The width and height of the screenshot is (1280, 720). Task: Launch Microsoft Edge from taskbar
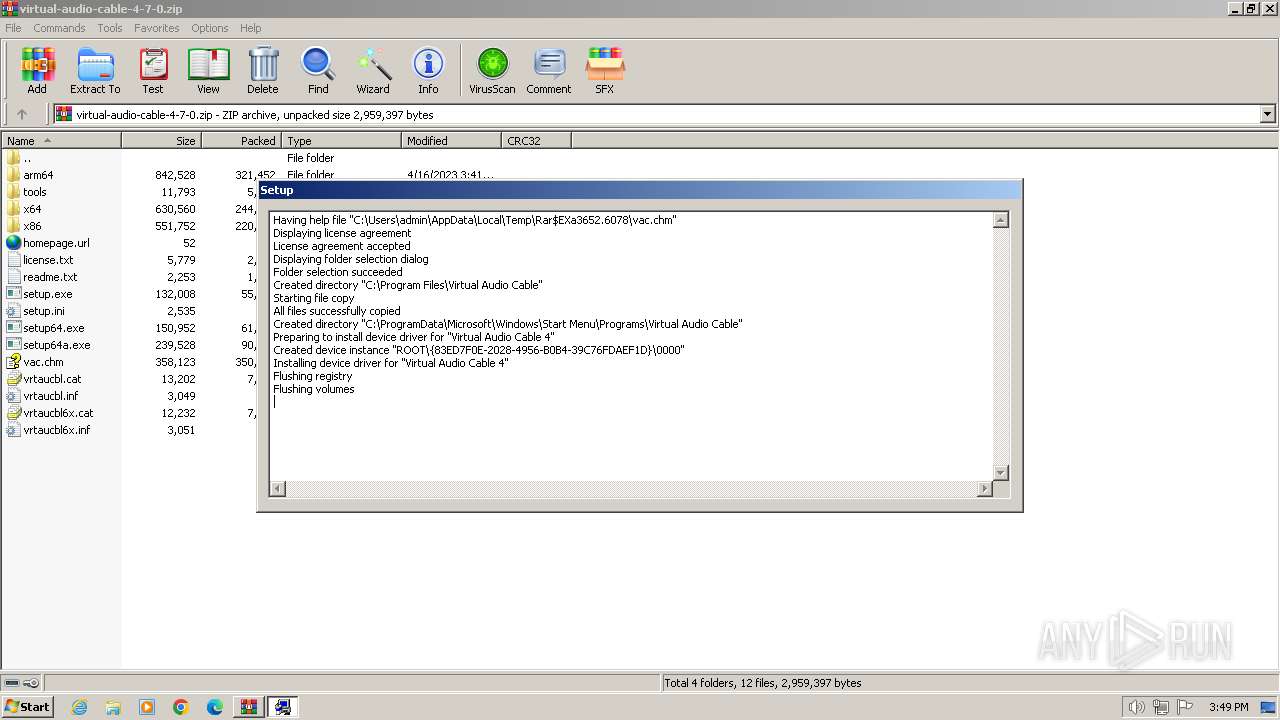click(x=215, y=707)
